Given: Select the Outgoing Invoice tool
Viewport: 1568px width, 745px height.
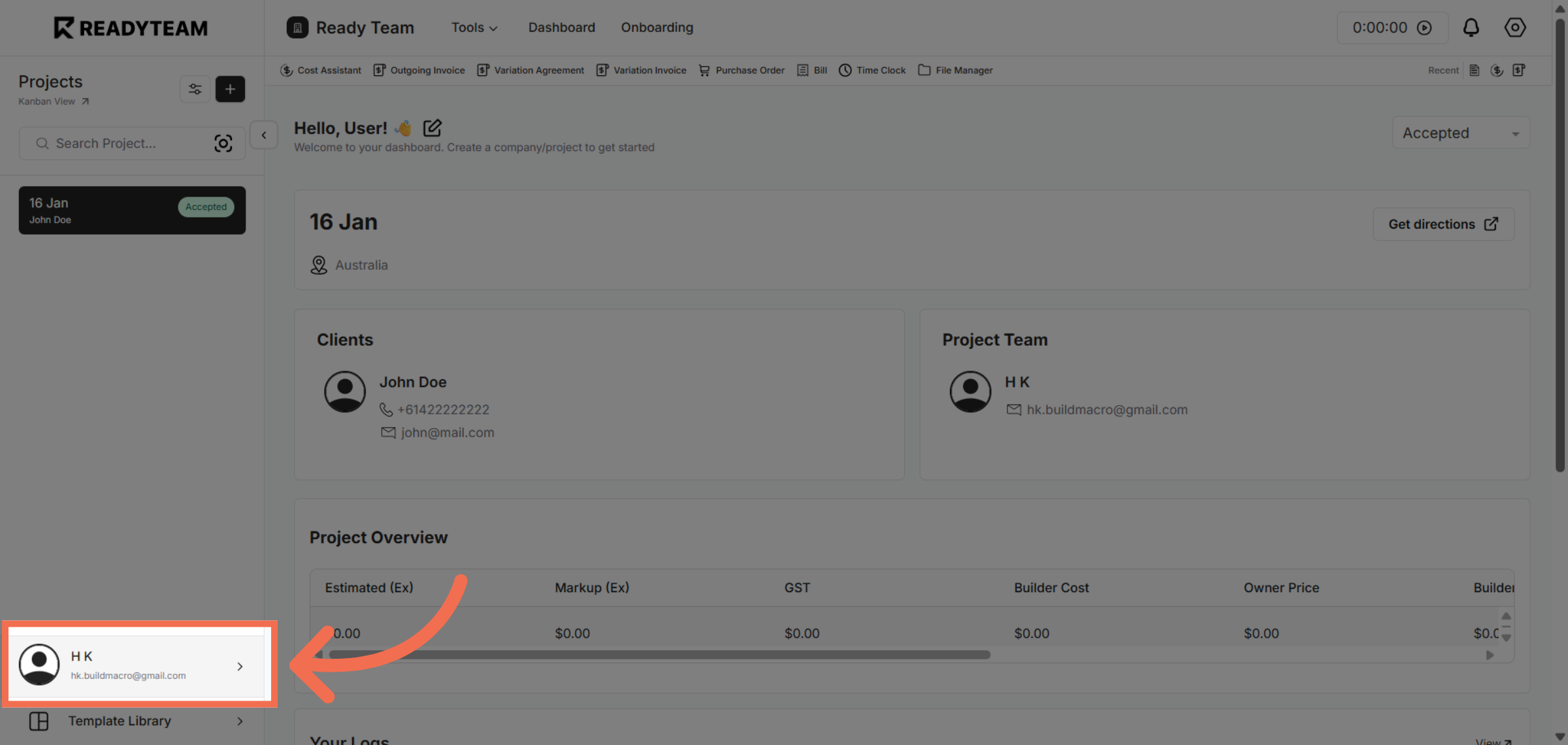Looking at the screenshot, I should [x=419, y=70].
